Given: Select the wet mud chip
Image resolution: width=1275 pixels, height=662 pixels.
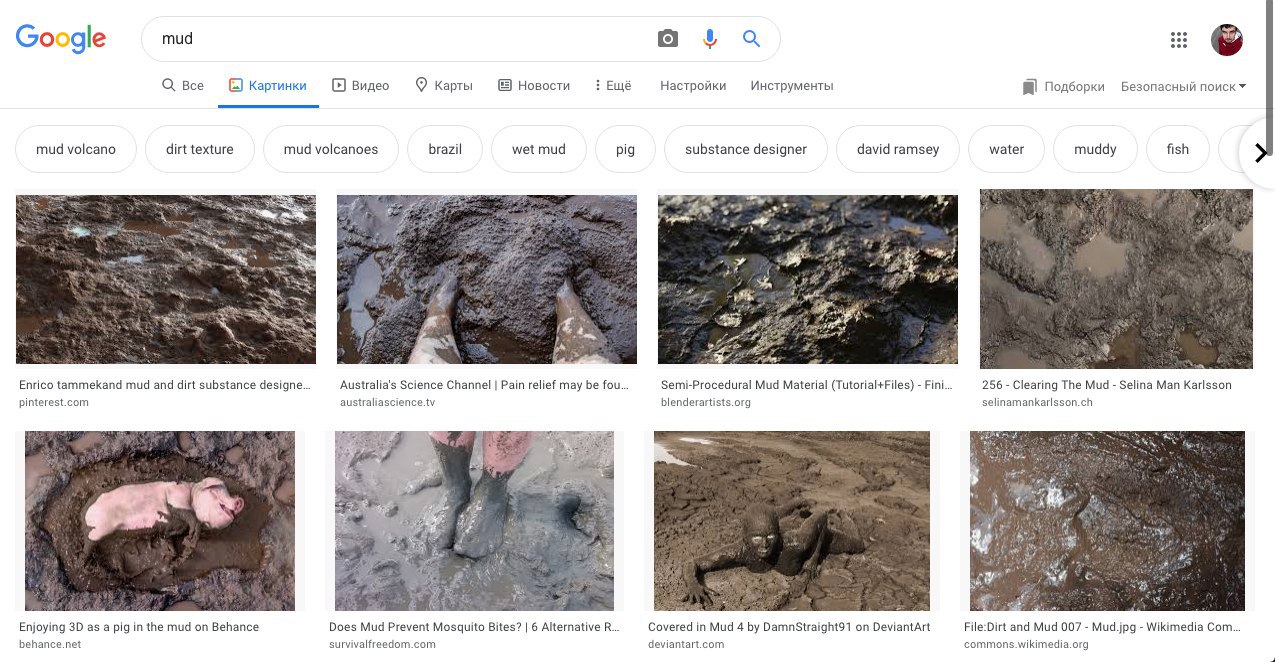Looking at the screenshot, I should coord(539,149).
